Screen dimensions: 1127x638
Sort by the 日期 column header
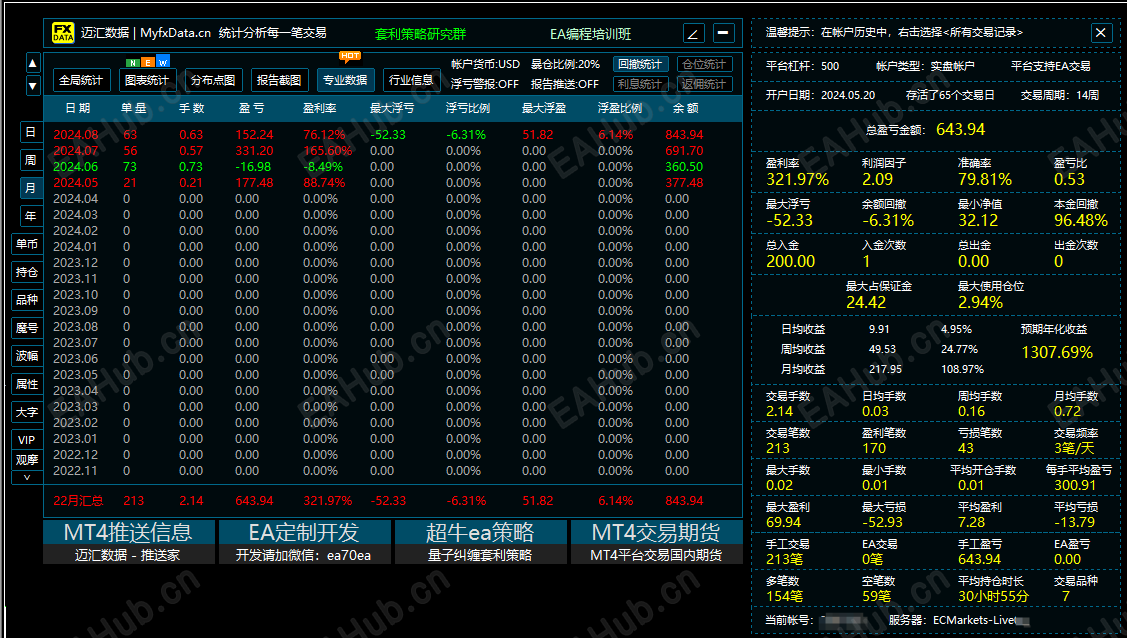78,108
